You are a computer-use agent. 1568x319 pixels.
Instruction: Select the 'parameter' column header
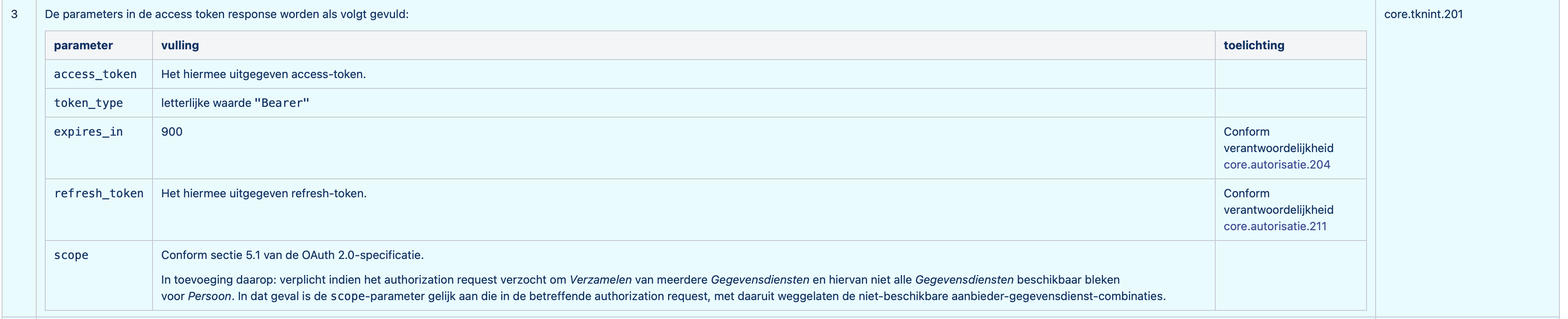(x=83, y=46)
